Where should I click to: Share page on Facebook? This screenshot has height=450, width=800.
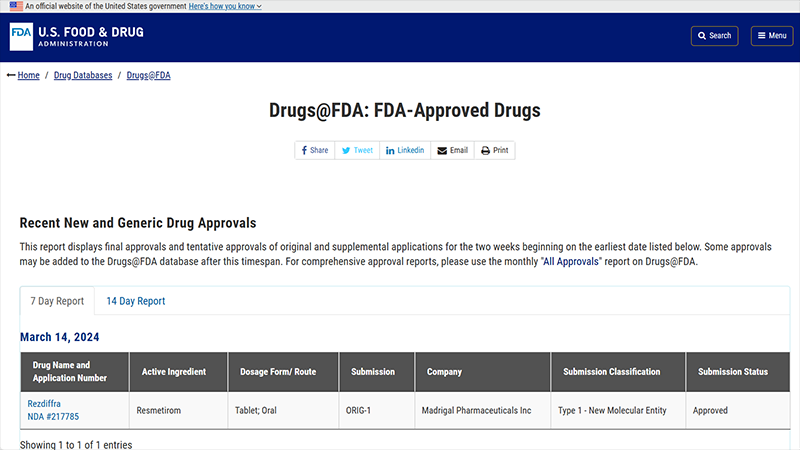(x=314, y=150)
